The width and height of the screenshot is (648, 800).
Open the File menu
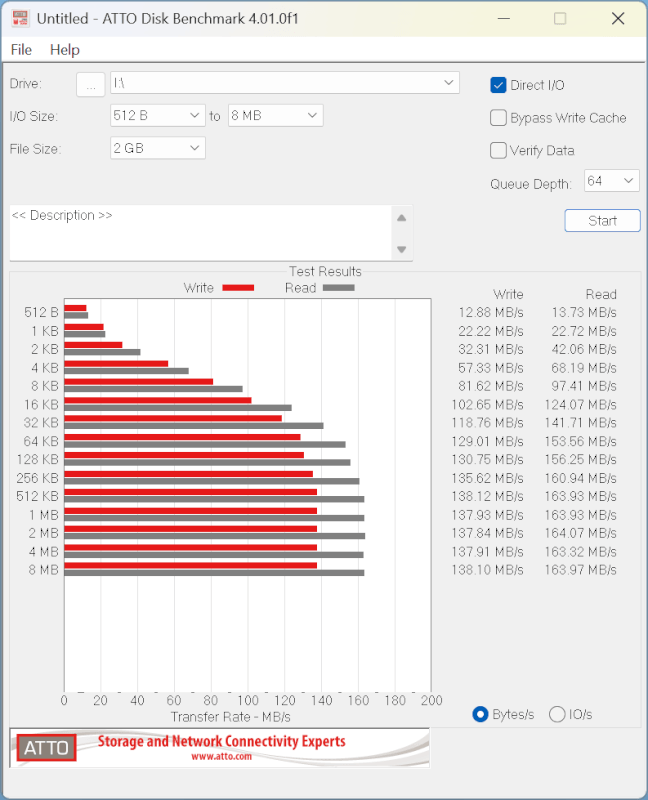point(21,49)
